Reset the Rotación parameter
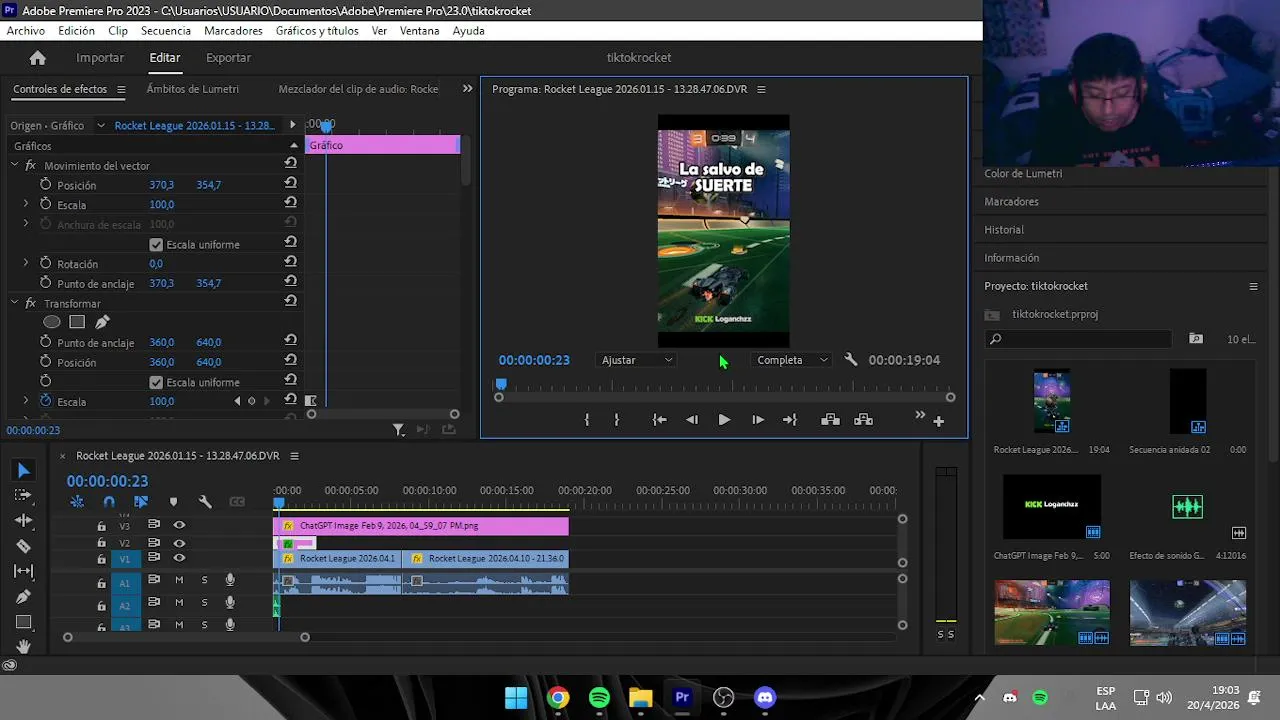1280x720 pixels. click(x=290, y=263)
